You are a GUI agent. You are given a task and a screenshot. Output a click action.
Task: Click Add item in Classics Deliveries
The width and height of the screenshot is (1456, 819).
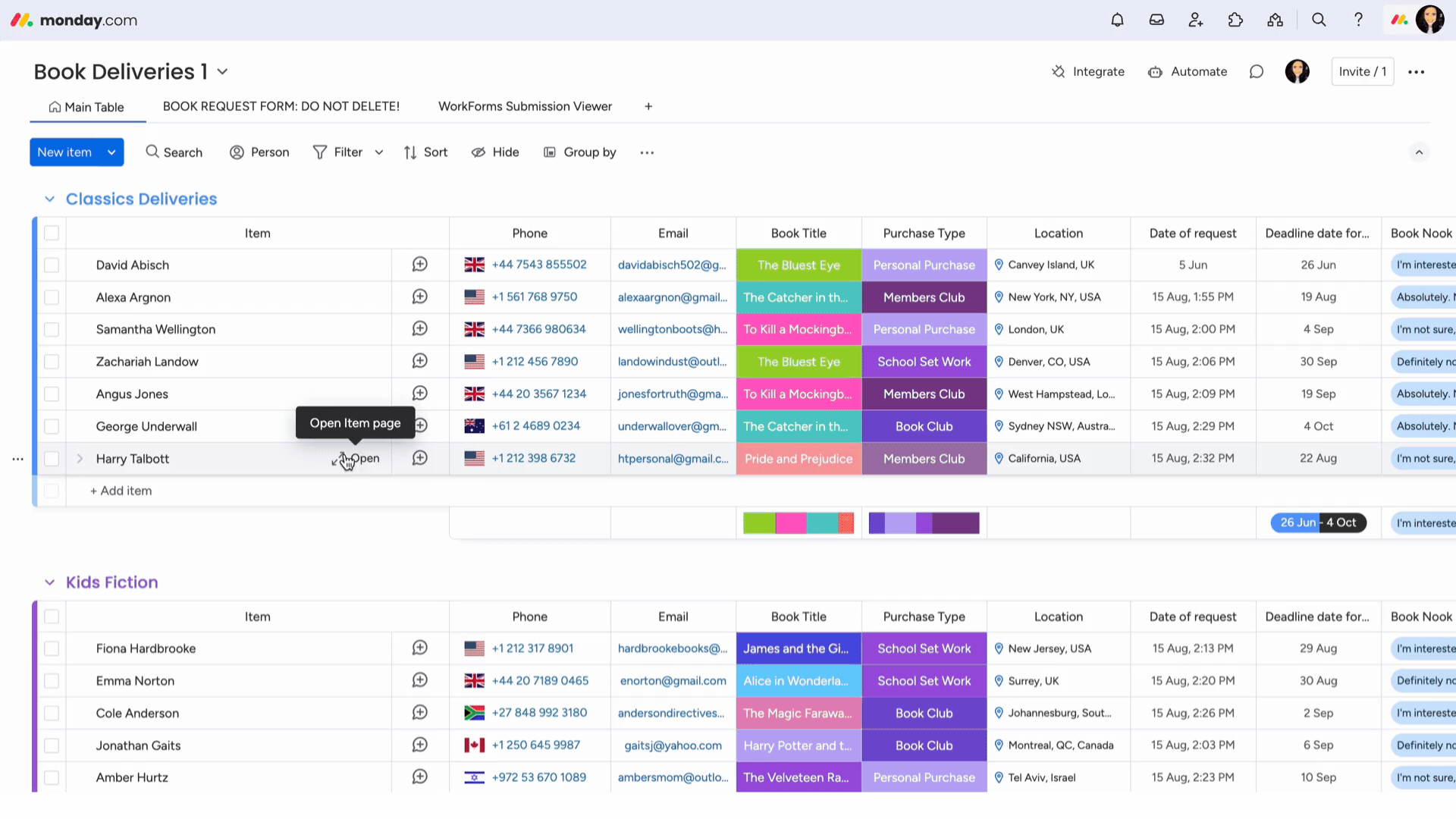pyautogui.click(x=121, y=491)
